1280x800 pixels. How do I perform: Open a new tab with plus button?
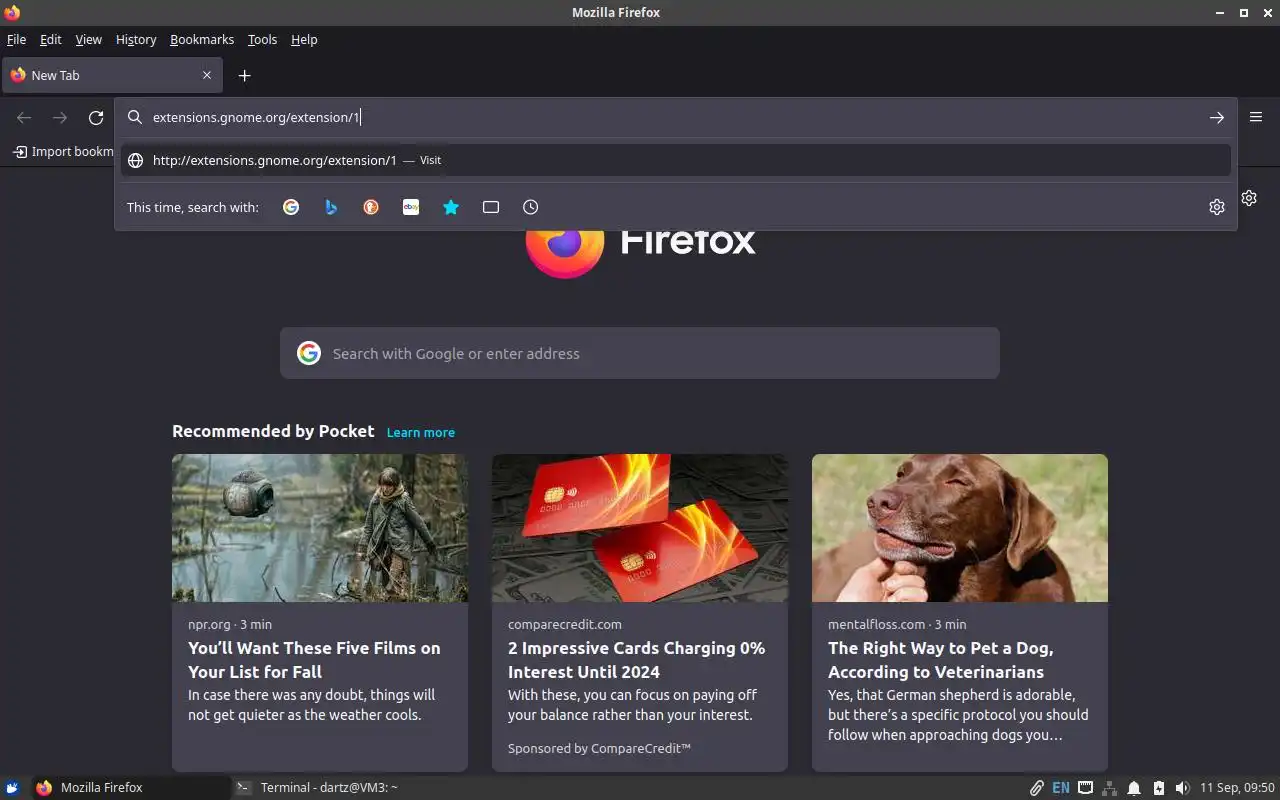244,75
